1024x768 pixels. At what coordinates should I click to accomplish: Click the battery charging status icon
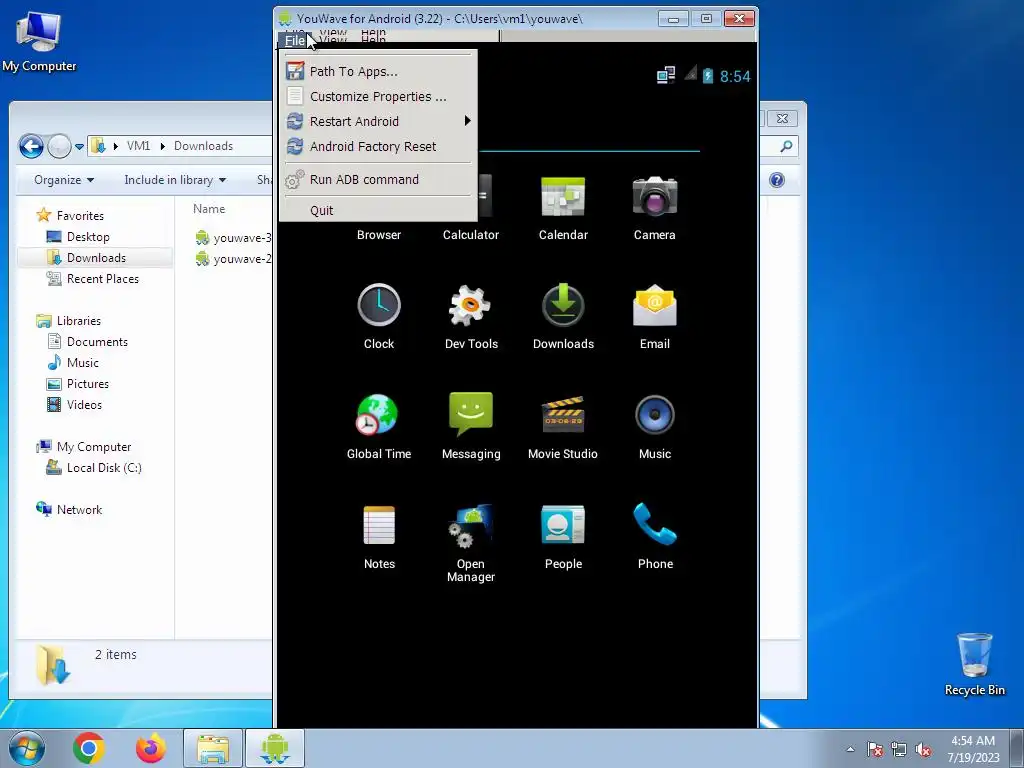pos(708,76)
